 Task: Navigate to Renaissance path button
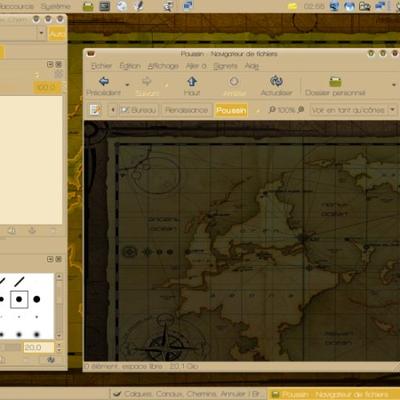[186, 110]
